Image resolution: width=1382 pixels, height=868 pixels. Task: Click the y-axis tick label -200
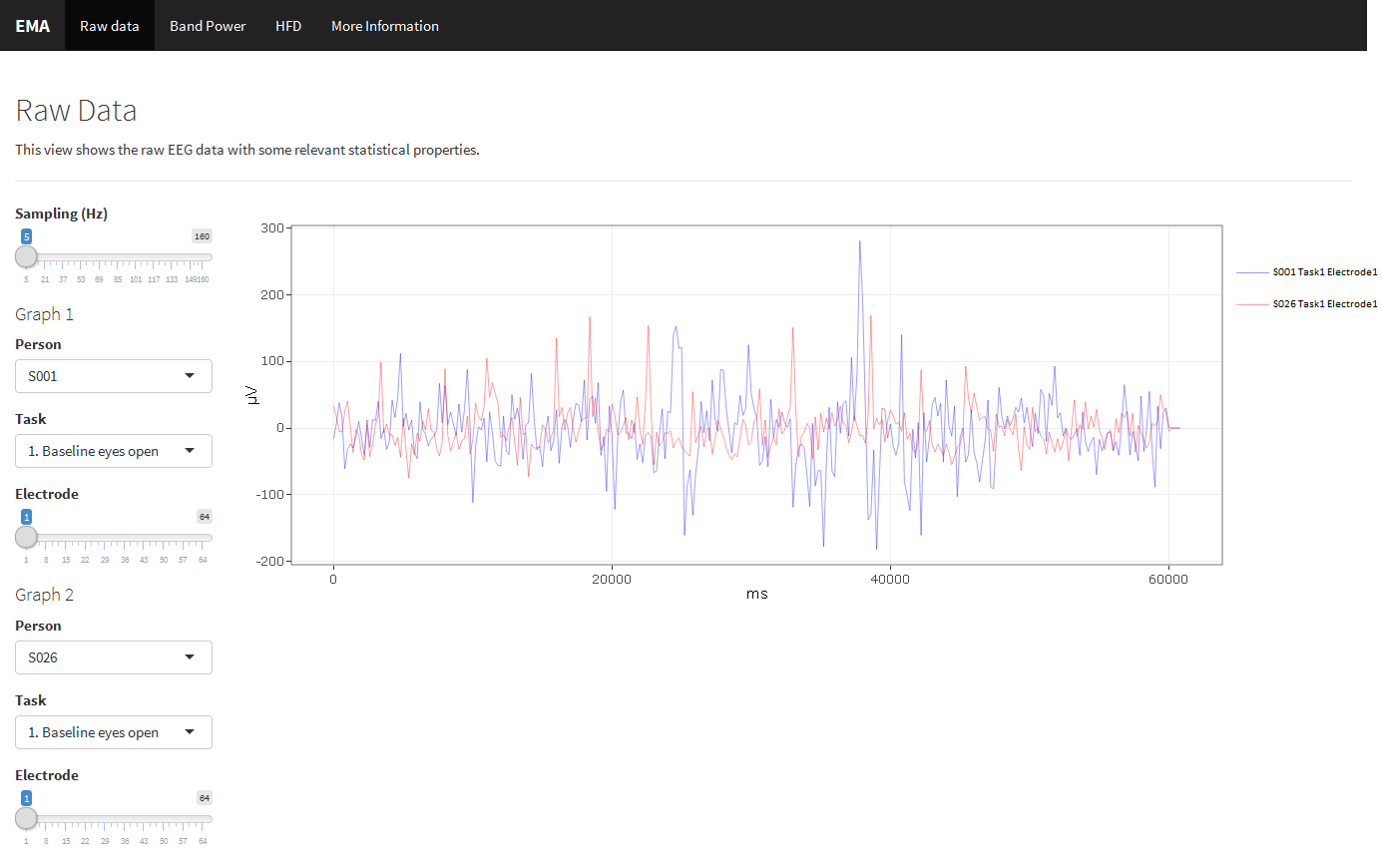[270, 562]
